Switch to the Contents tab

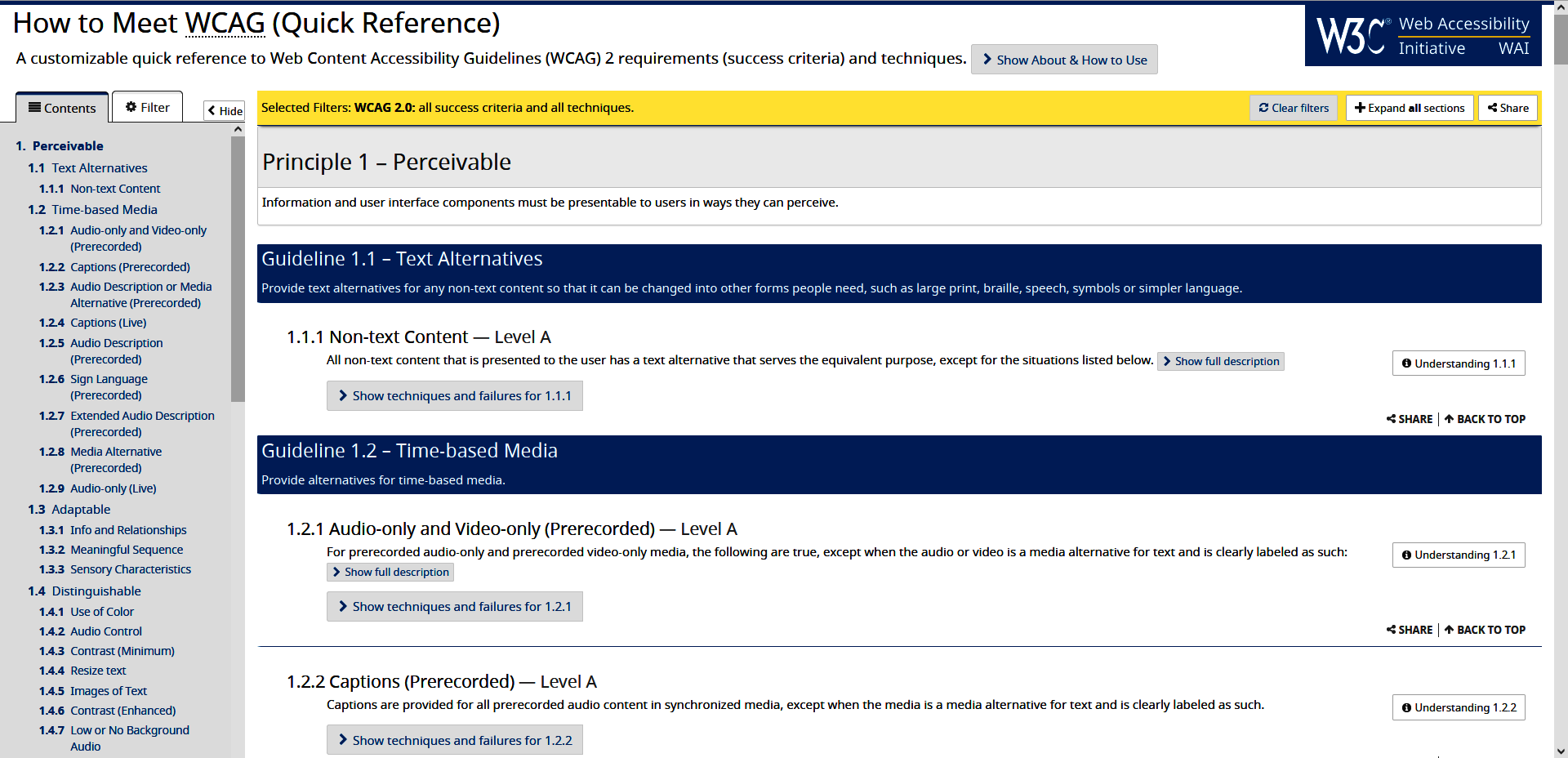[x=61, y=107]
